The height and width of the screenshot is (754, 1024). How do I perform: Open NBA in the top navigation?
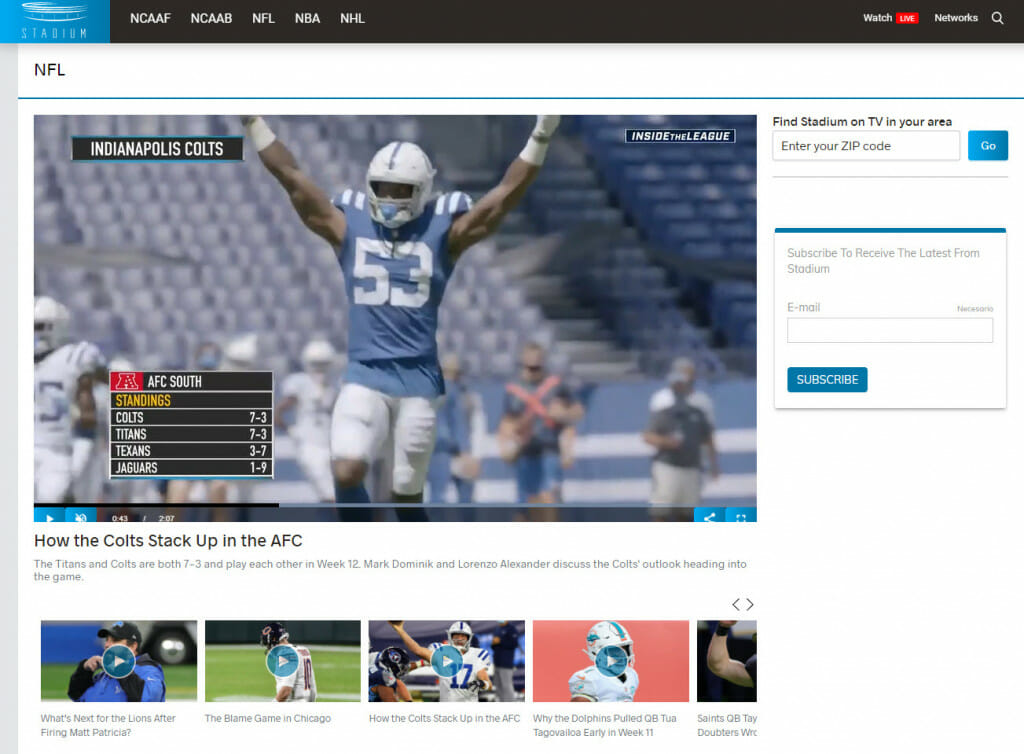coord(307,18)
